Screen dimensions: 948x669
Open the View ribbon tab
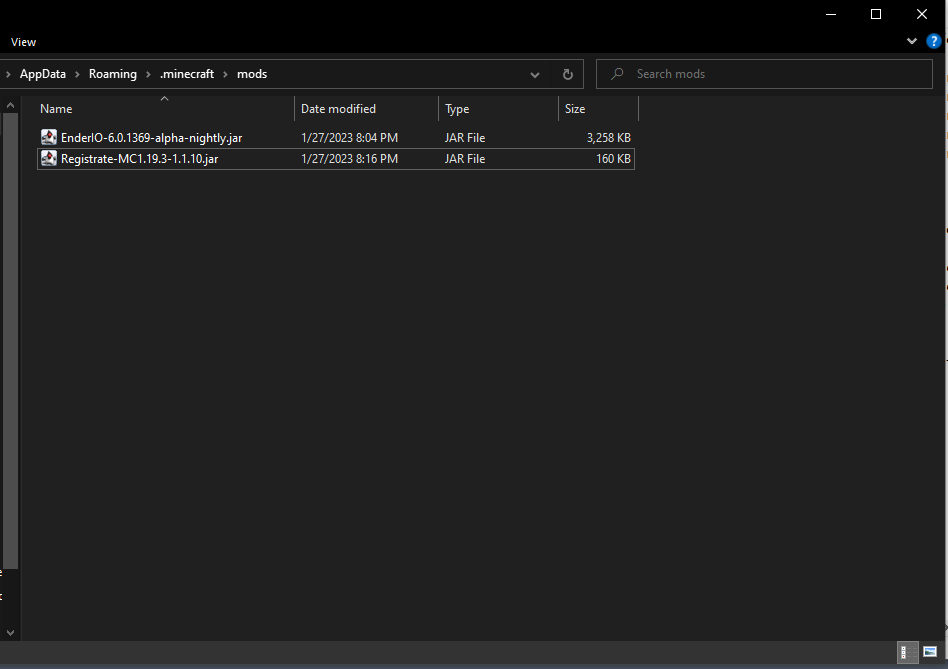24,42
